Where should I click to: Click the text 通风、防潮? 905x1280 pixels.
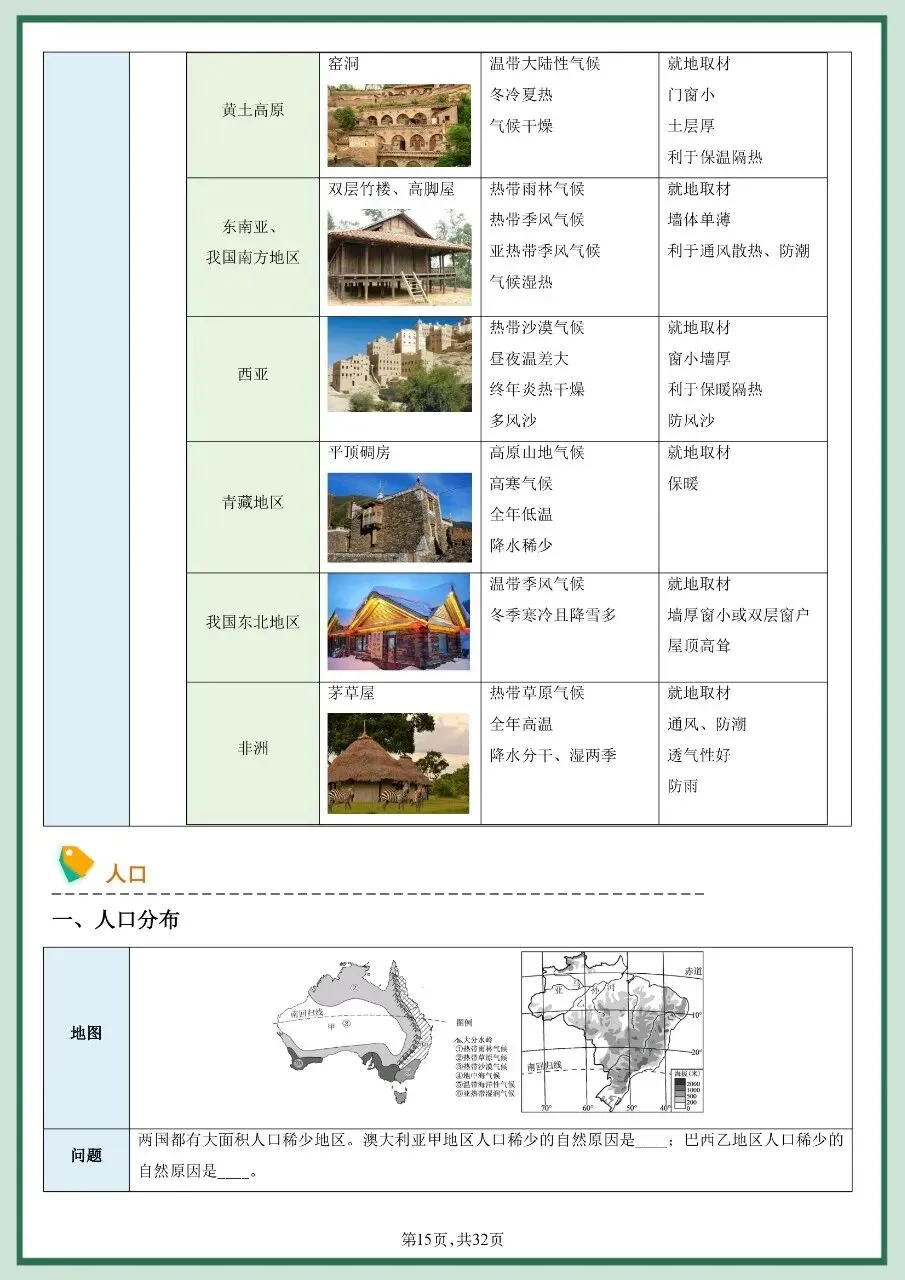(x=707, y=724)
